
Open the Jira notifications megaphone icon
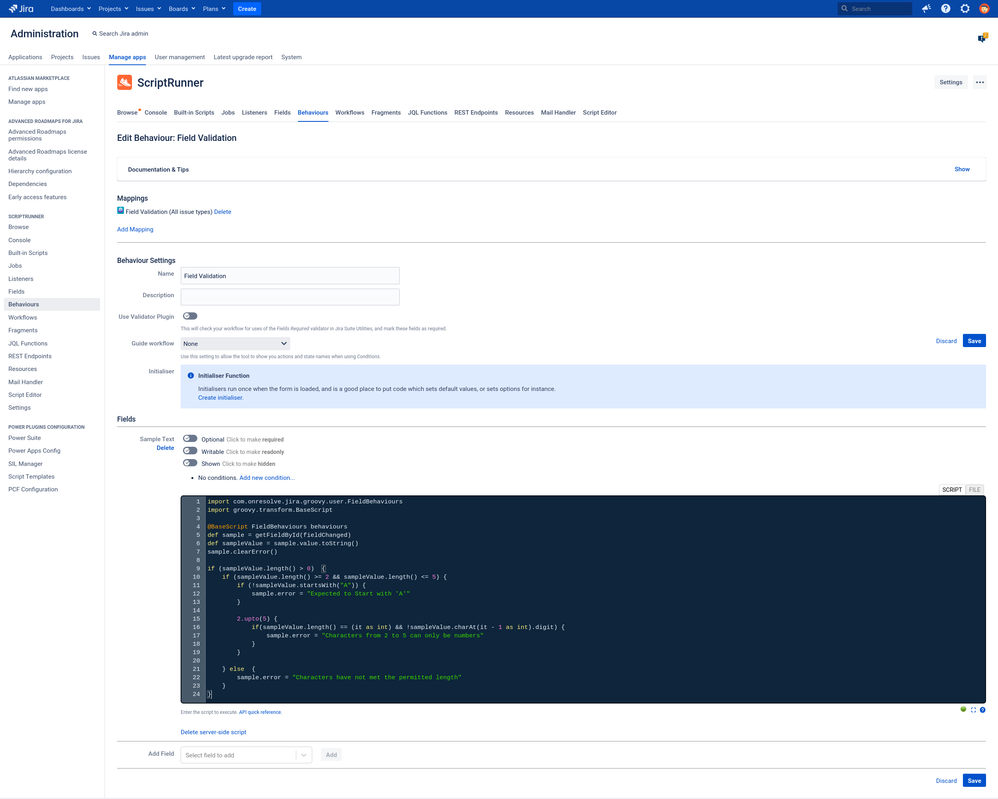pyautogui.click(x=925, y=8)
